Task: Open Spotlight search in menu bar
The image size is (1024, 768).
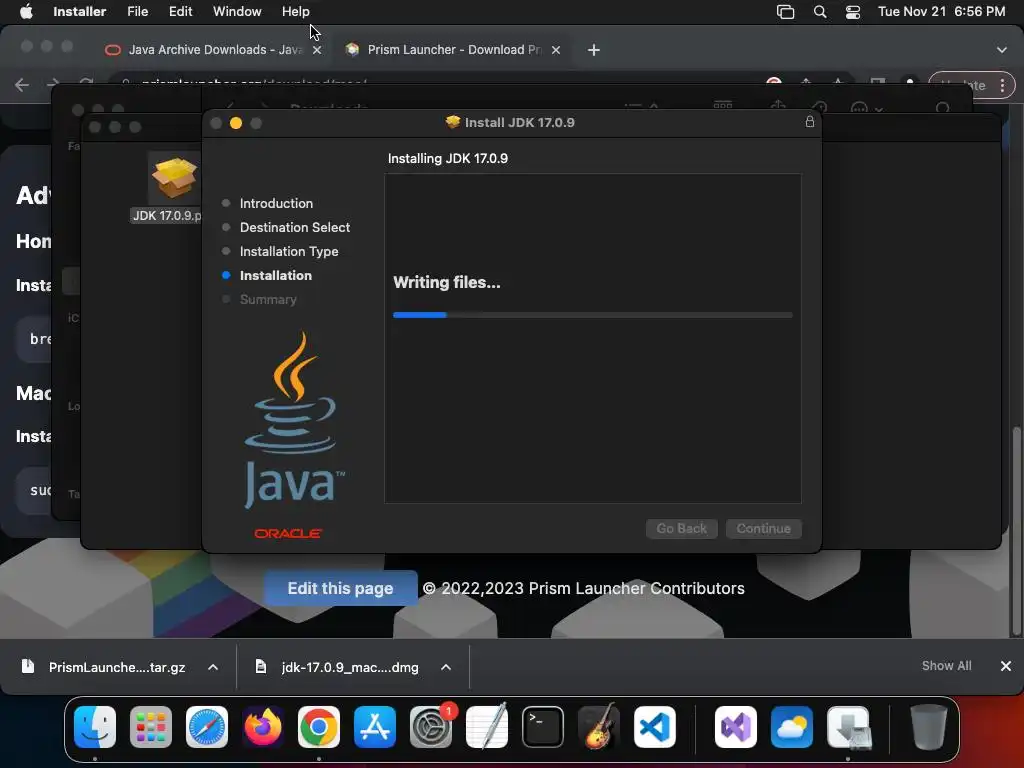Action: [x=820, y=12]
